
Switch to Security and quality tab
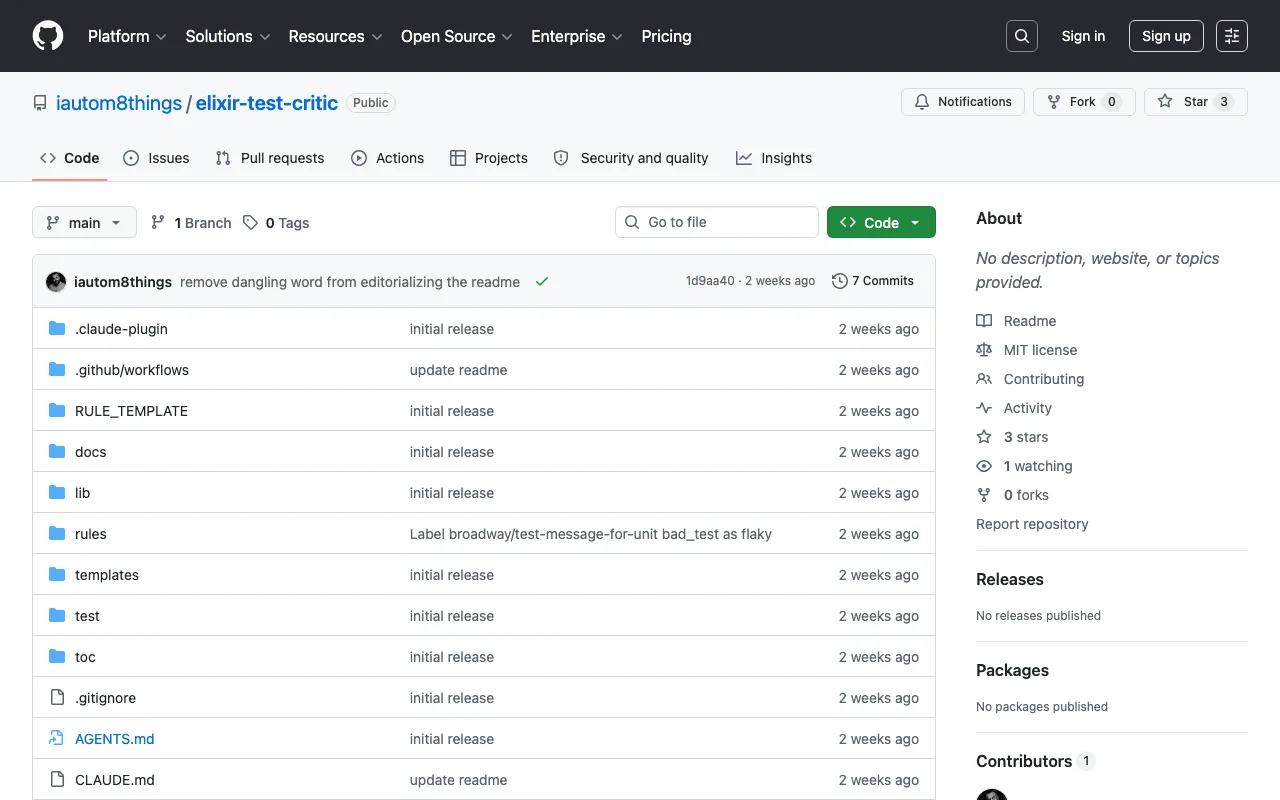click(x=631, y=158)
